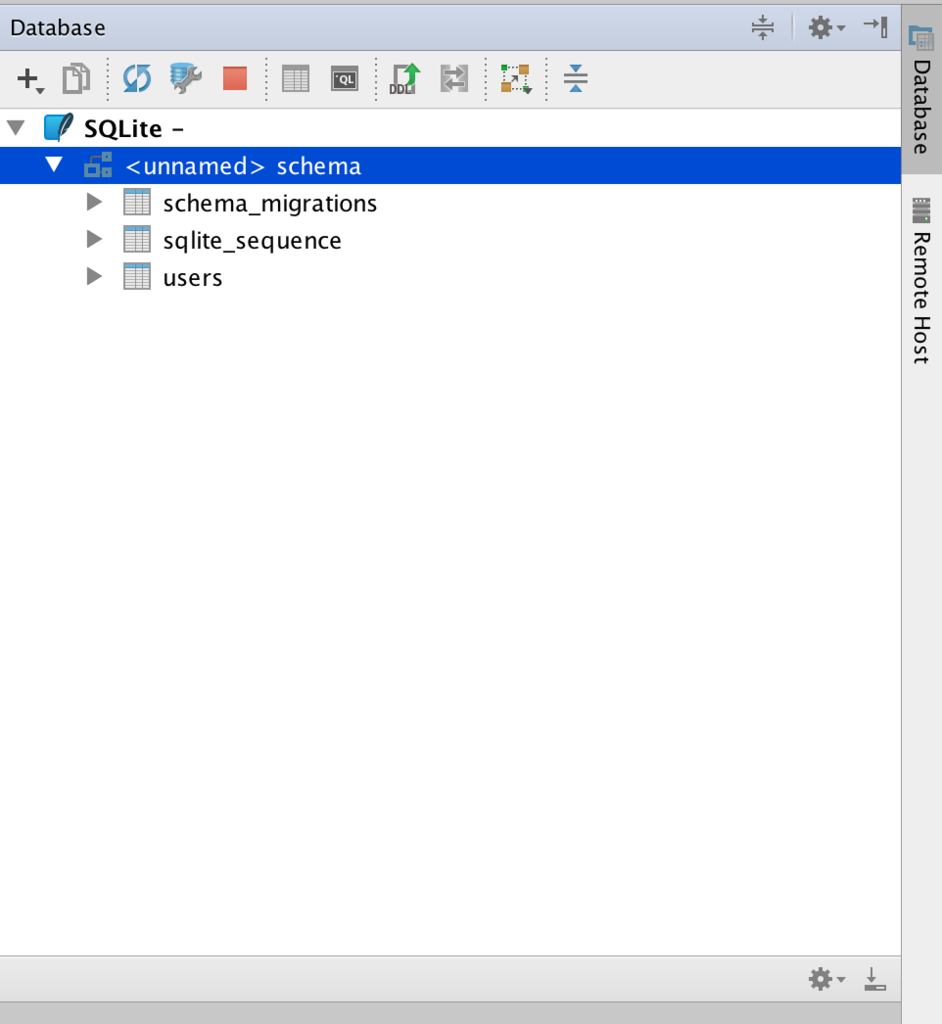Click the bottom download-style icon
The width and height of the screenshot is (942, 1024).
click(875, 979)
